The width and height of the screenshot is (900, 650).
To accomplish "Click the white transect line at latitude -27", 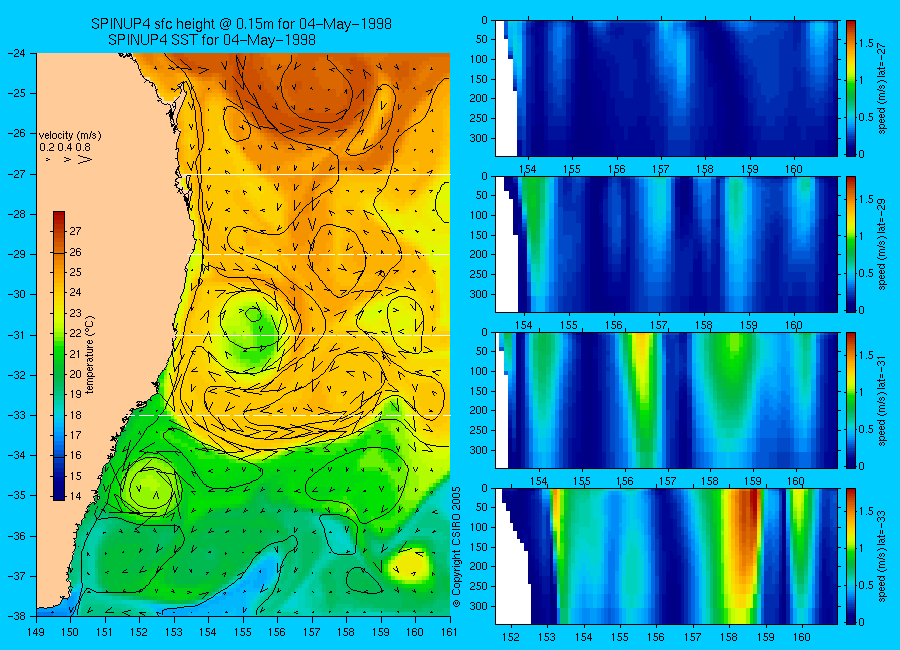I will (x=319, y=175).
